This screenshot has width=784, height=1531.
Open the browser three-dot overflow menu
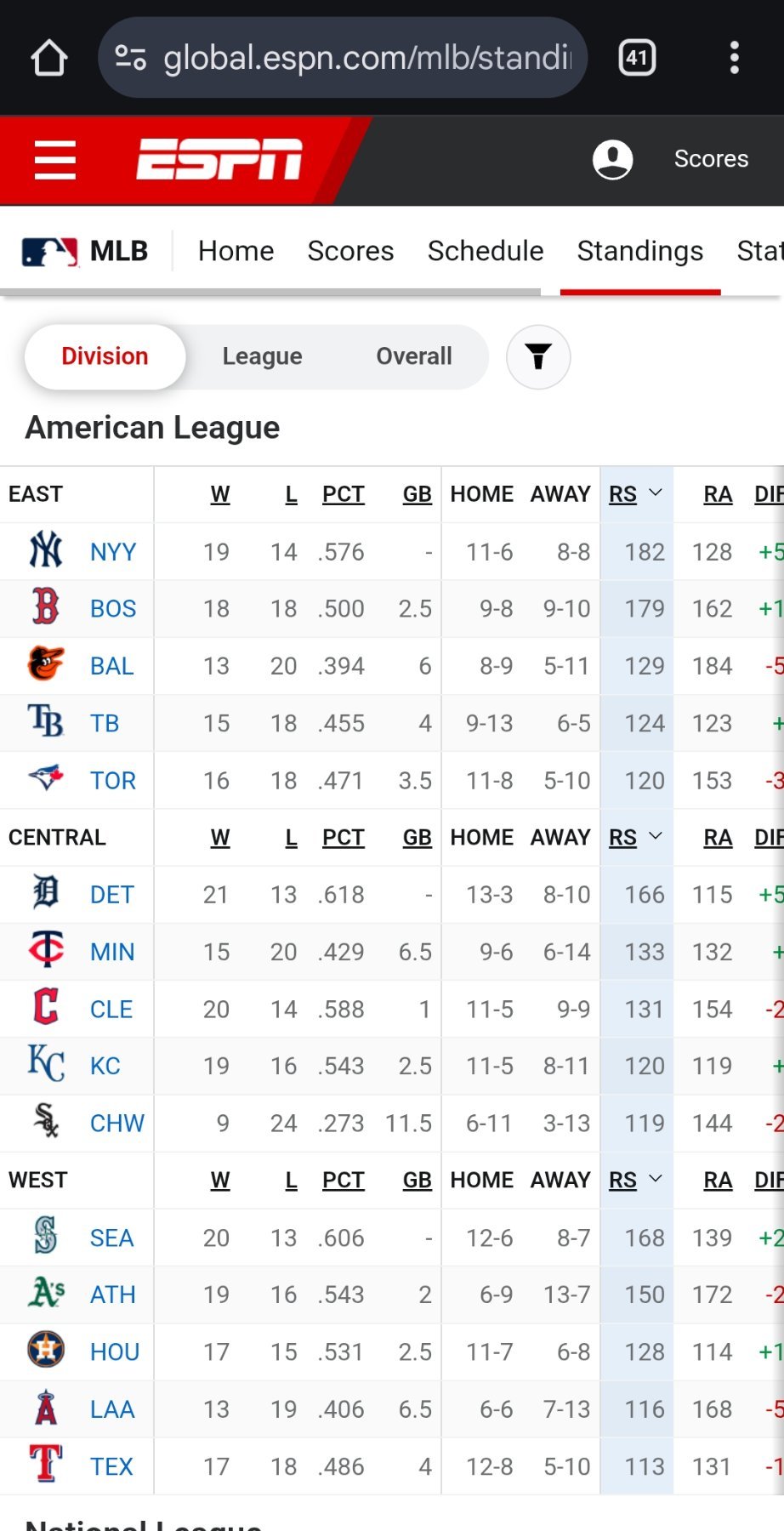click(735, 58)
